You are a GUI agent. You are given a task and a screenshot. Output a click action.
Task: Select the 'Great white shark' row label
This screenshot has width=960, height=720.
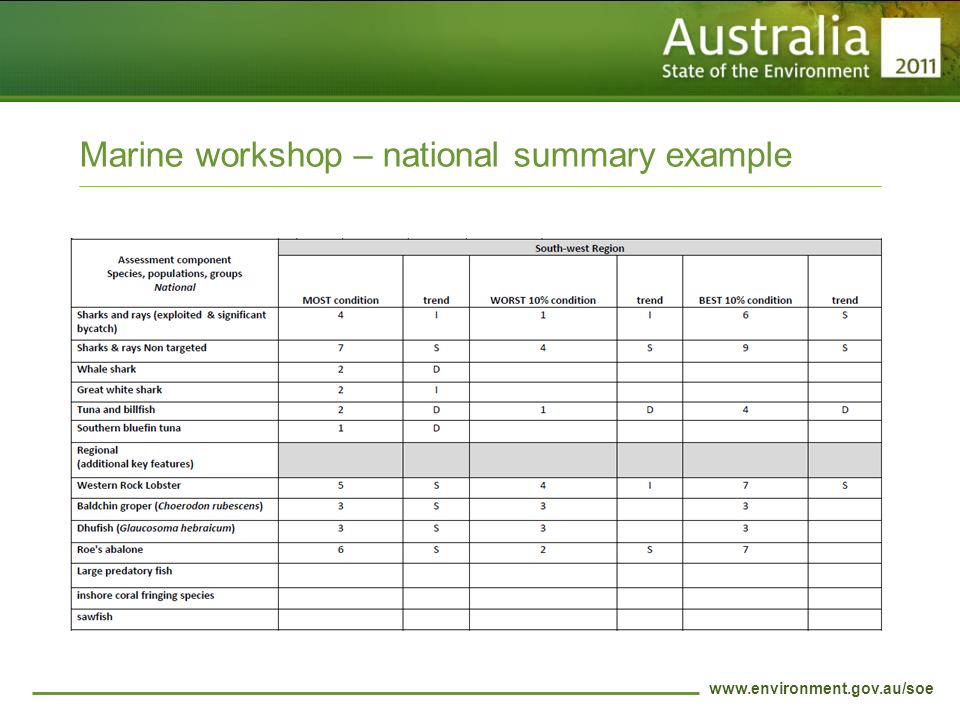[x=119, y=390]
